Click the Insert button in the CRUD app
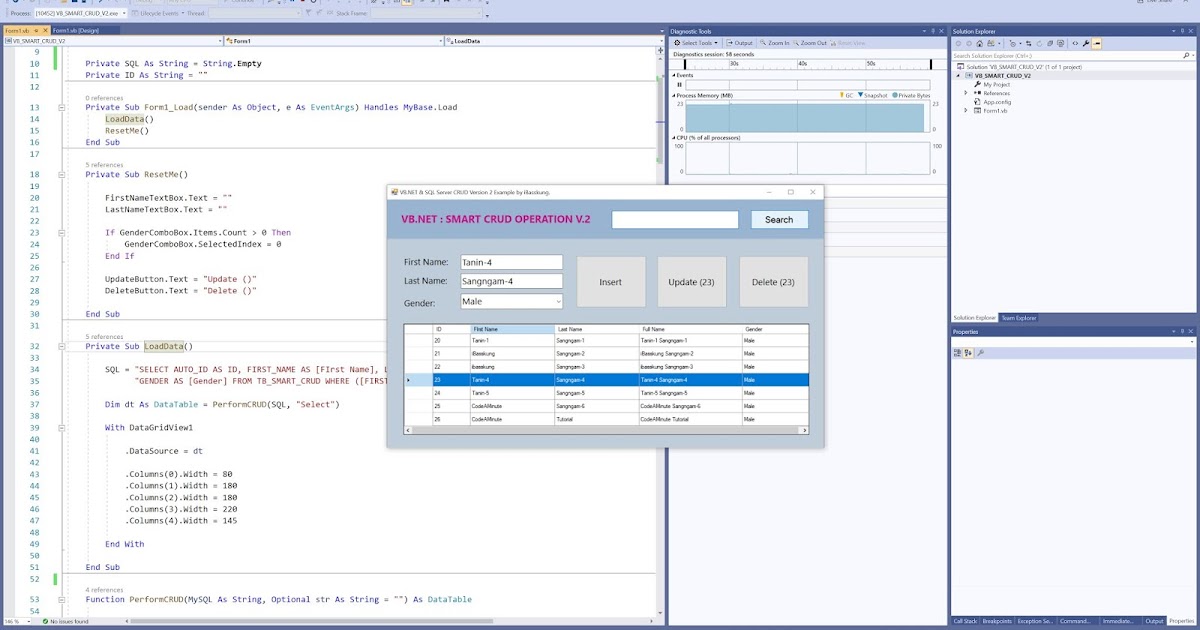Image resolution: width=1200 pixels, height=630 pixels. pos(611,281)
